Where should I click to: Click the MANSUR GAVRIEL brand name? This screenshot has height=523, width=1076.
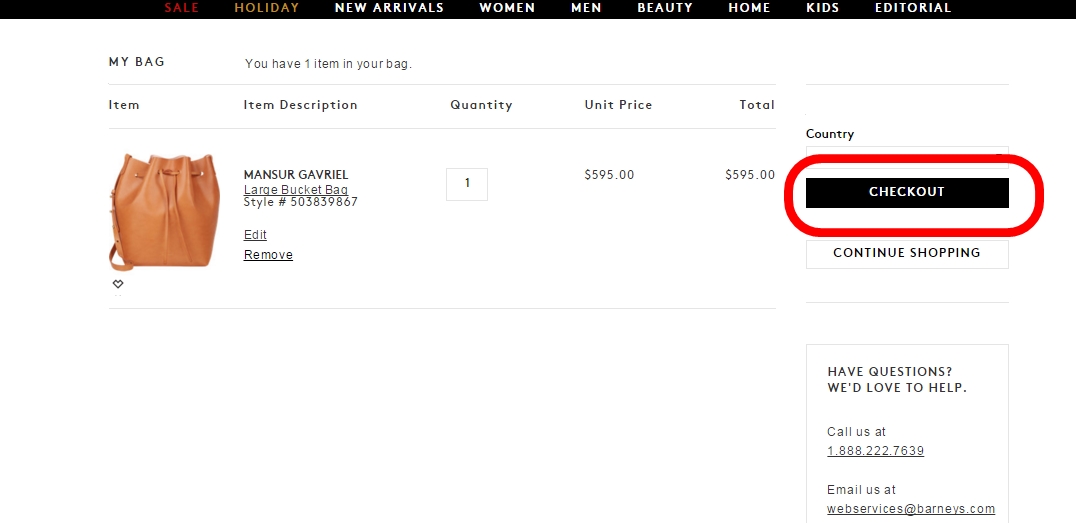[296, 175]
